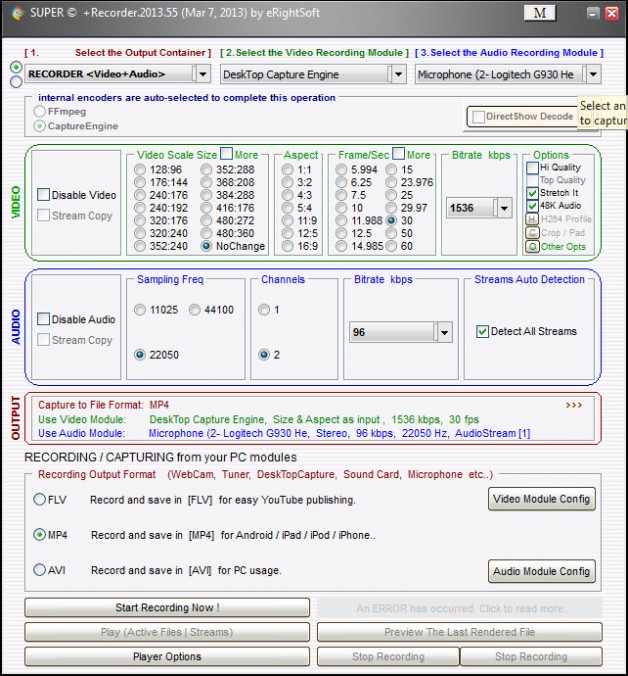The height and width of the screenshot is (676, 628).
Task: Choose 44100 sampling frequency
Action: coord(195,310)
